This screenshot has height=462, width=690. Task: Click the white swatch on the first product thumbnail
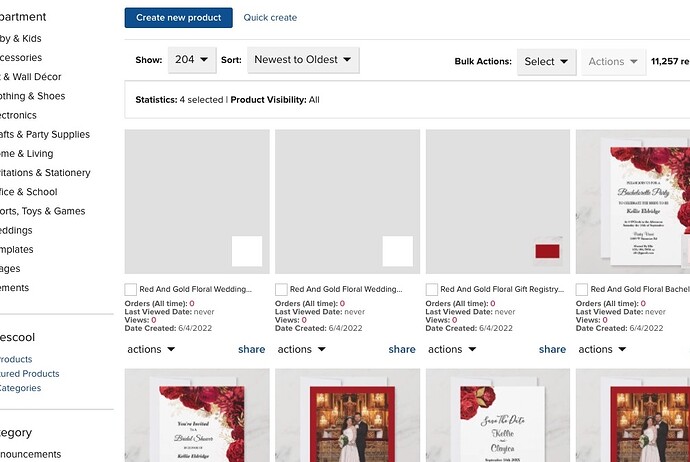coord(247,251)
